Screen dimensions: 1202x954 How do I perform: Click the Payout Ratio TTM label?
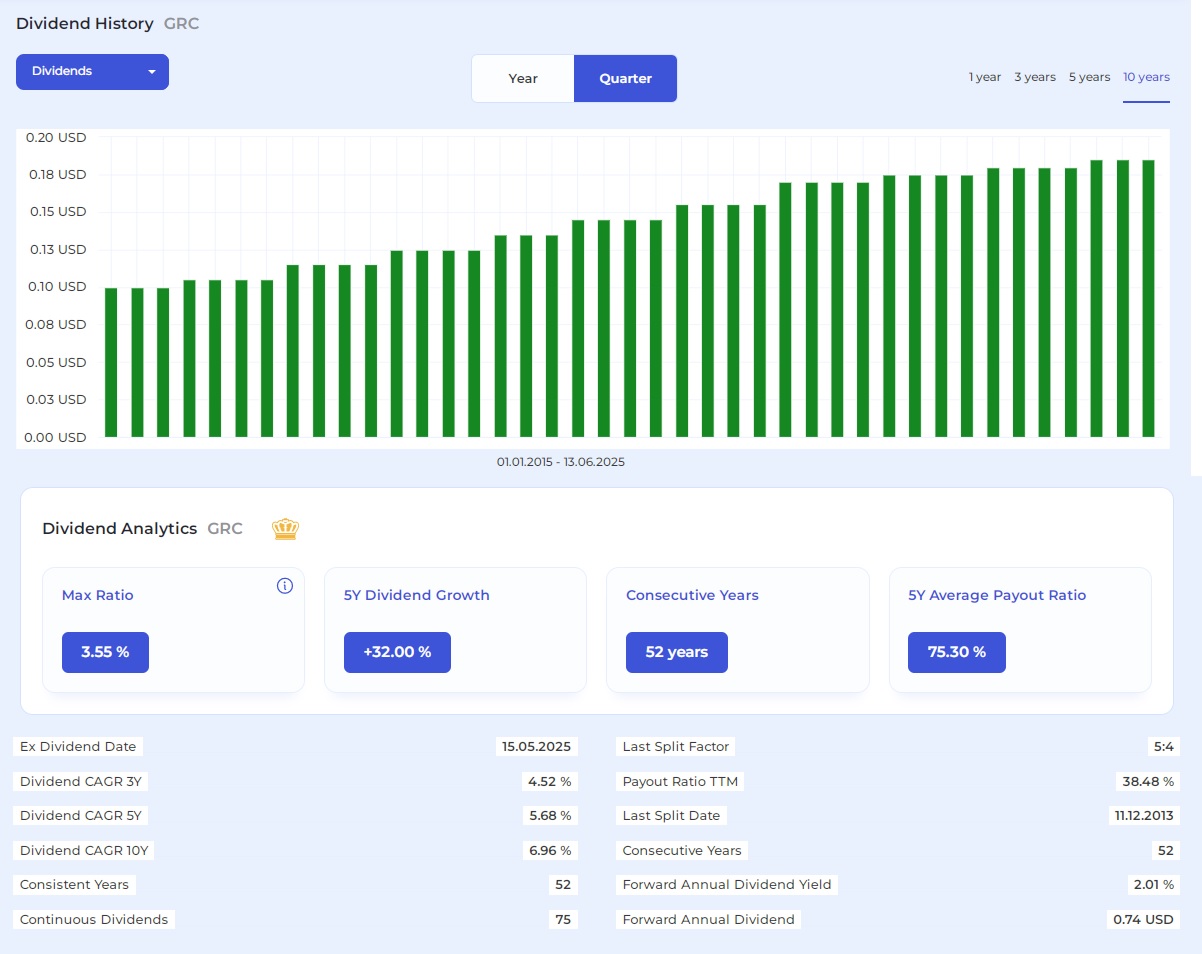(680, 781)
